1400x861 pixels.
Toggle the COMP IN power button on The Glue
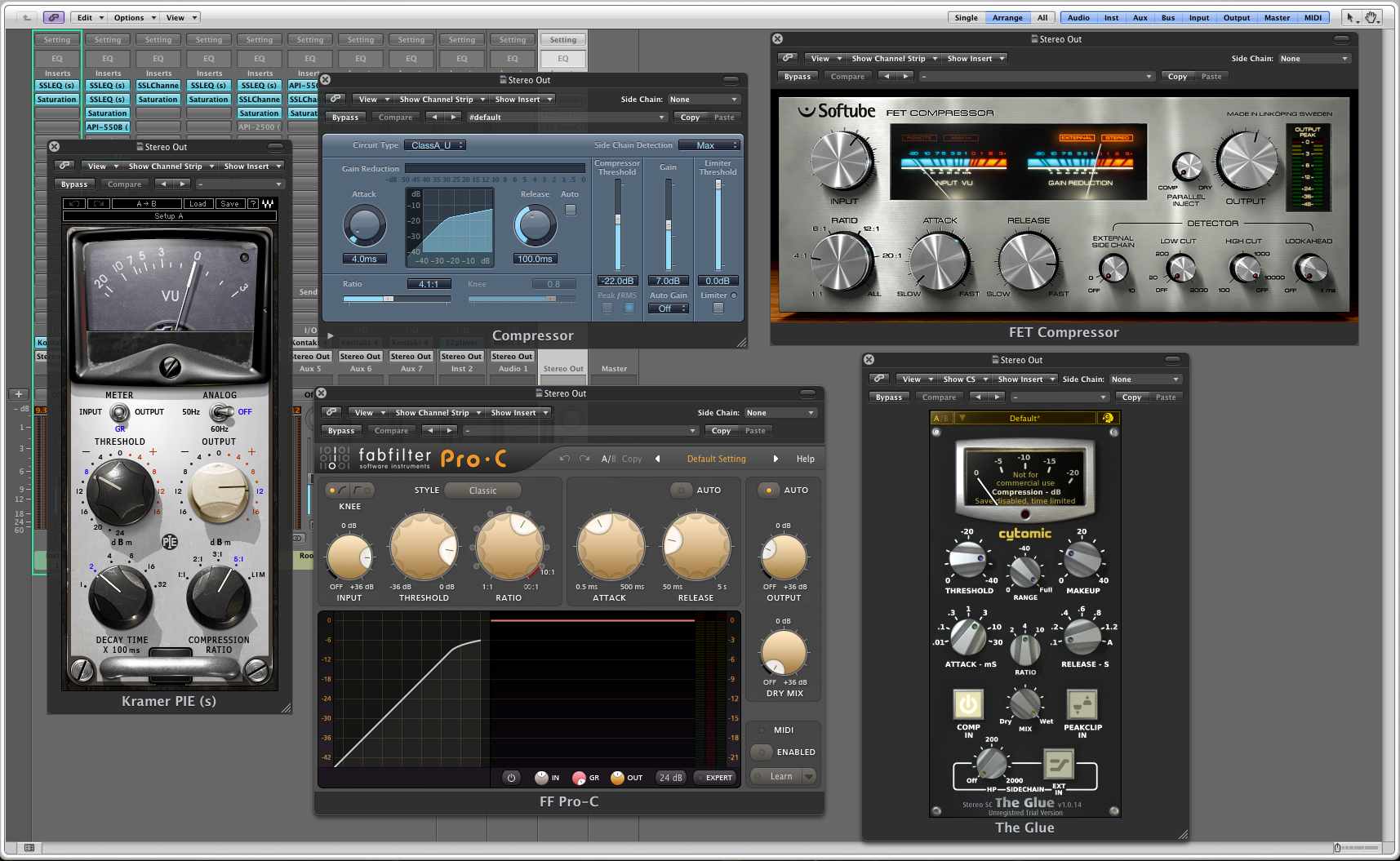tap(968, 703)
